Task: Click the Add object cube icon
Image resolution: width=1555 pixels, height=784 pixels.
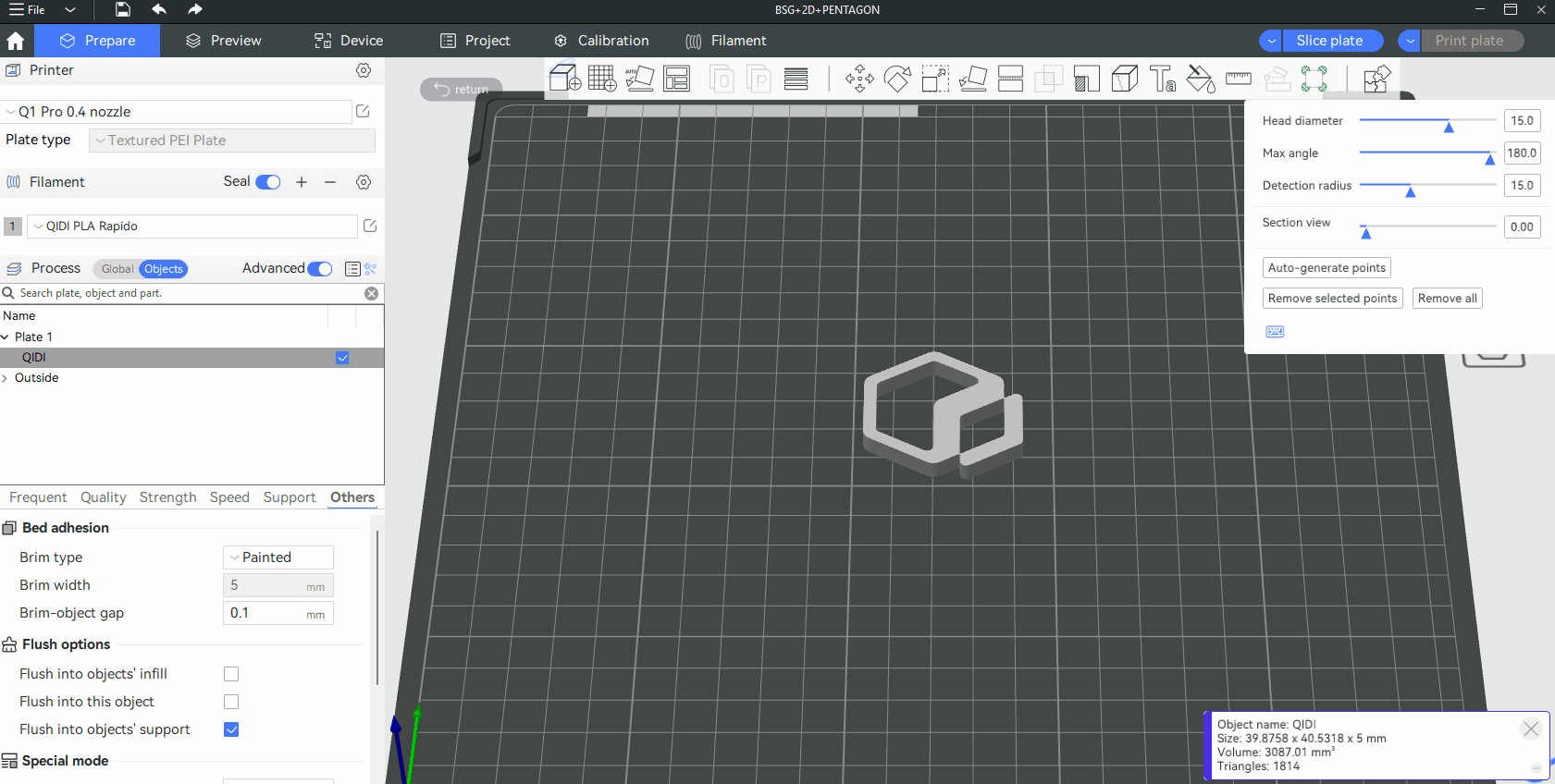Action: tap(565, 79)
